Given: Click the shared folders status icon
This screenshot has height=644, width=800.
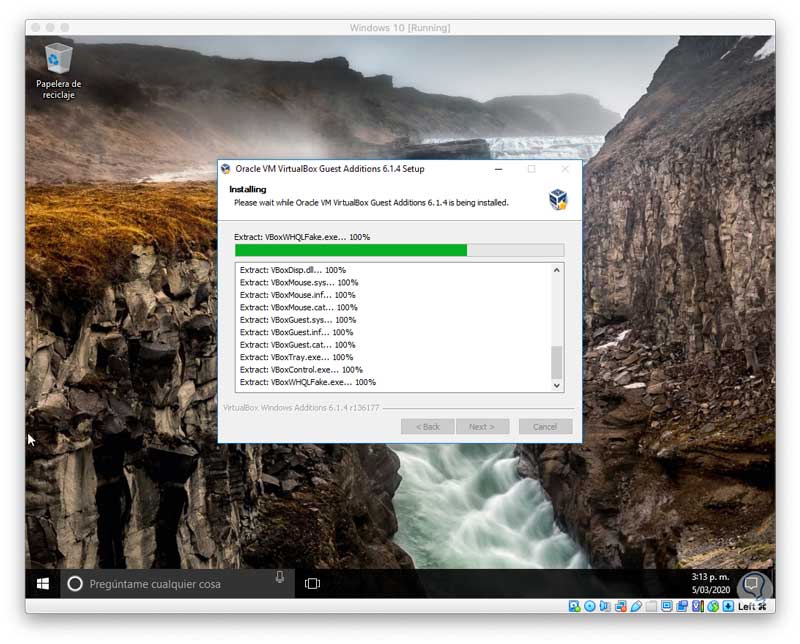Looking at the screenshot, I should coord(651,606).
